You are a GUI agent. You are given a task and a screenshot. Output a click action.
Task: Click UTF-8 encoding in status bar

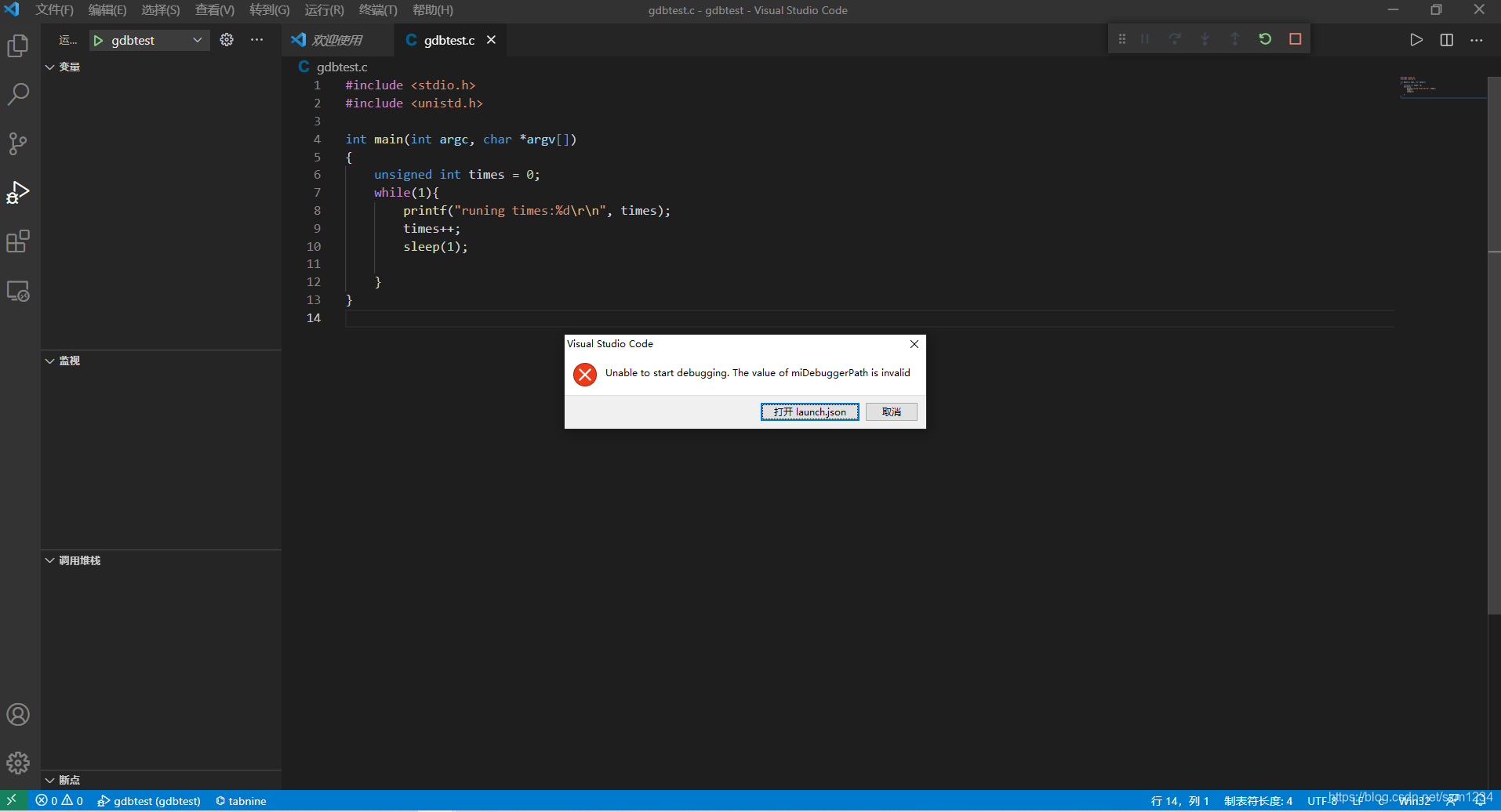pos(1322,801)
